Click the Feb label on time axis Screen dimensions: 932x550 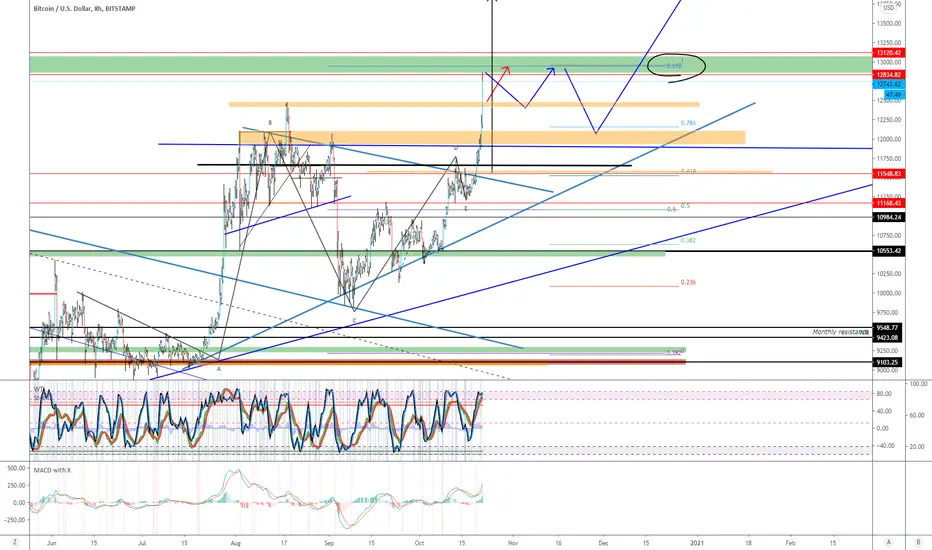point(791,543)
